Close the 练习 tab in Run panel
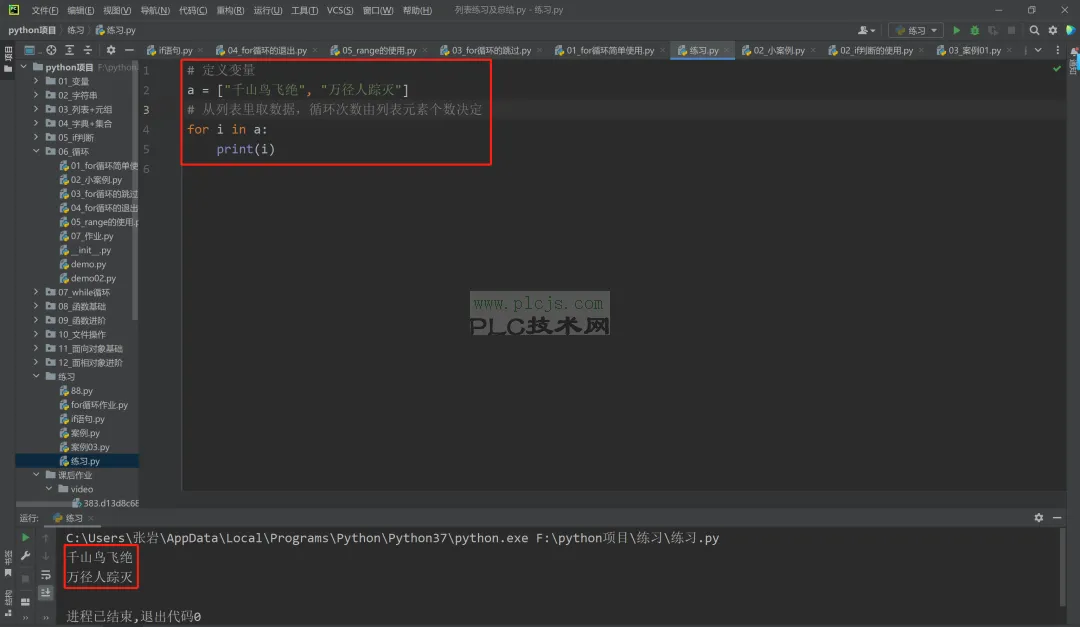Viewport: 1080px width, 627px height. [91, 518]
